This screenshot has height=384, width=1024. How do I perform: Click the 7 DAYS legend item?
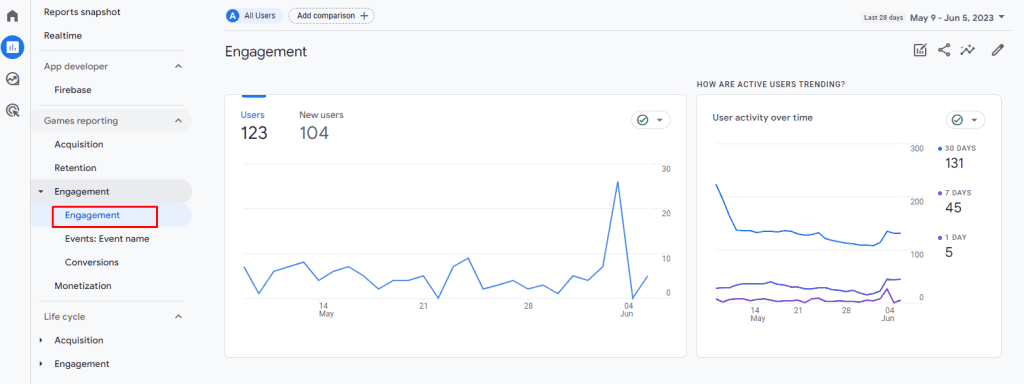(x=954, y=193)
